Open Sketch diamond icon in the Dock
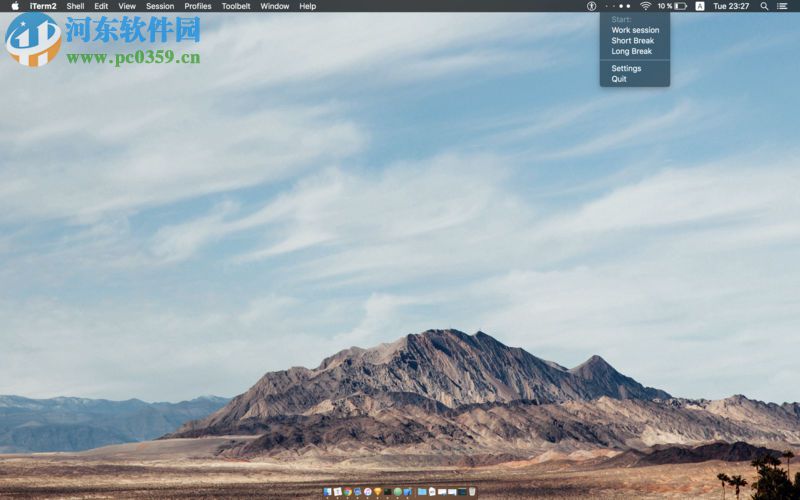Image resolution: width=800 pixels, height=500 pixels. (378, 492)
